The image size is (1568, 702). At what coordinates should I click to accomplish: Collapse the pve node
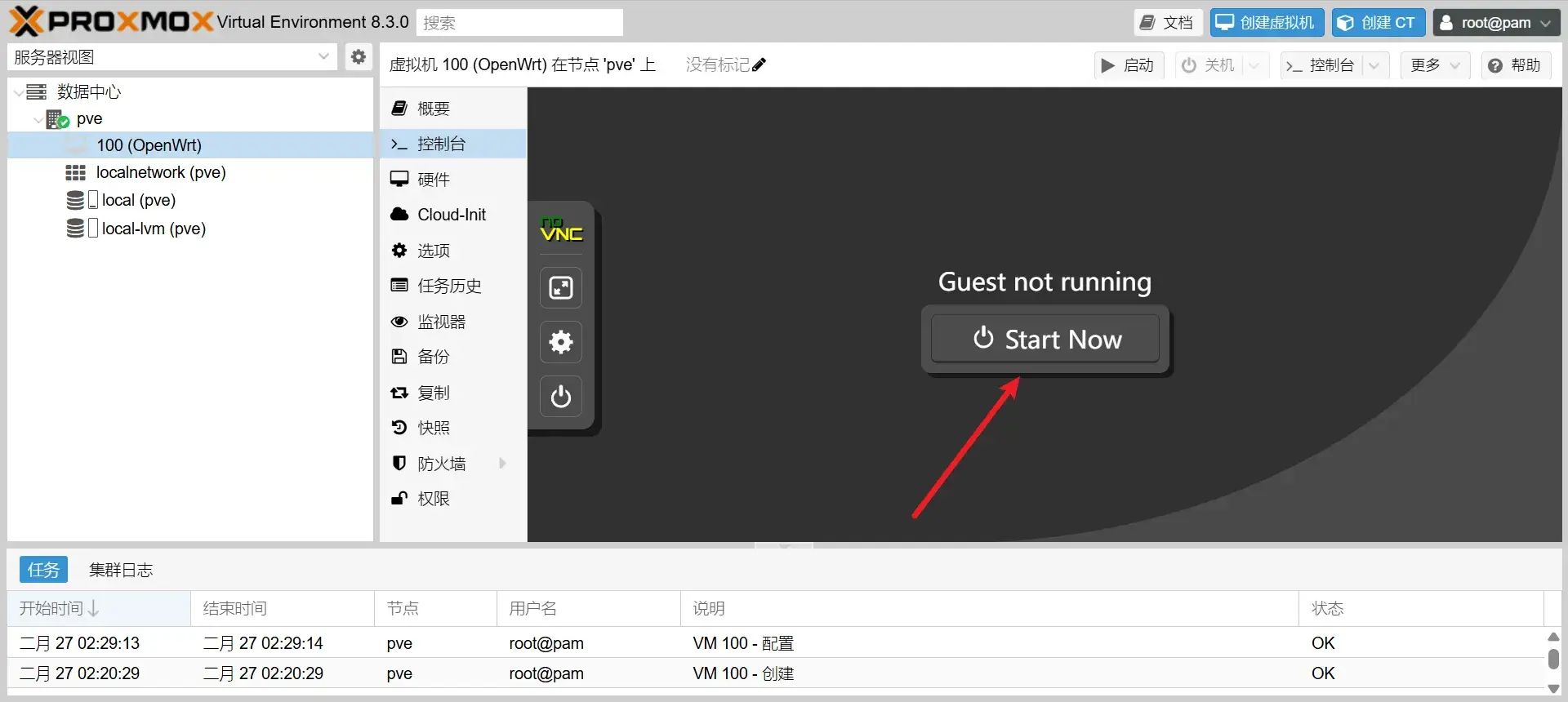coord(38,119)
